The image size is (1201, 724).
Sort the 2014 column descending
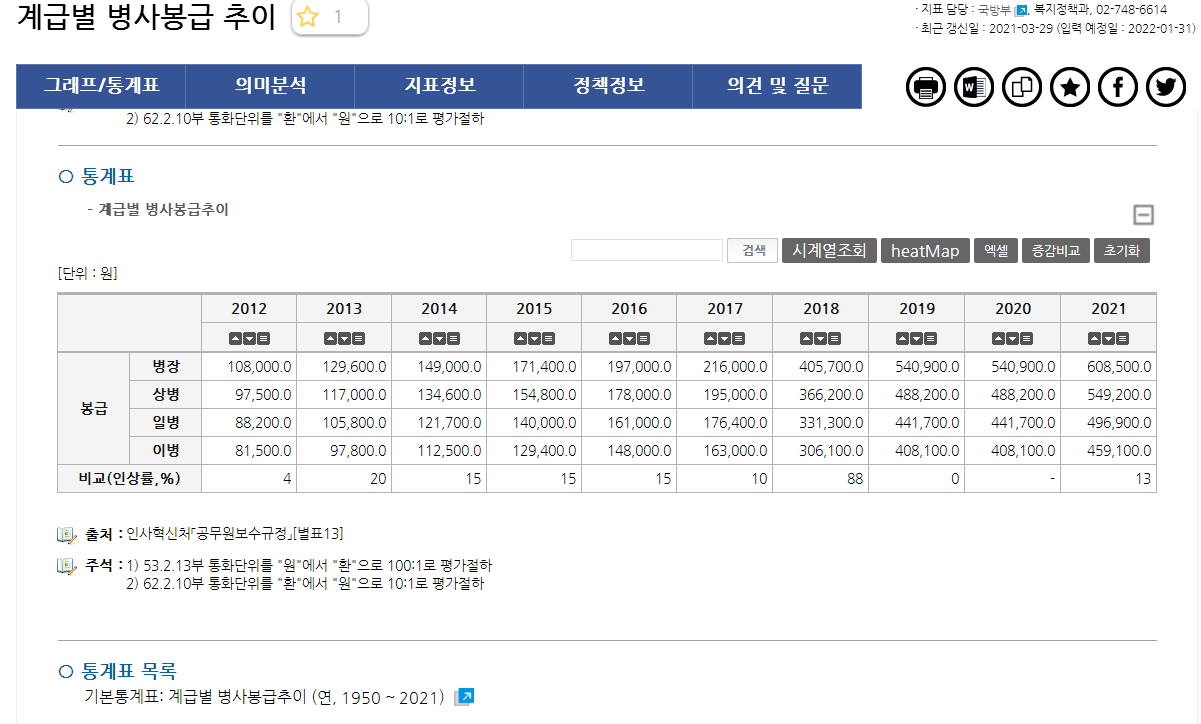[x=439, y=339]
